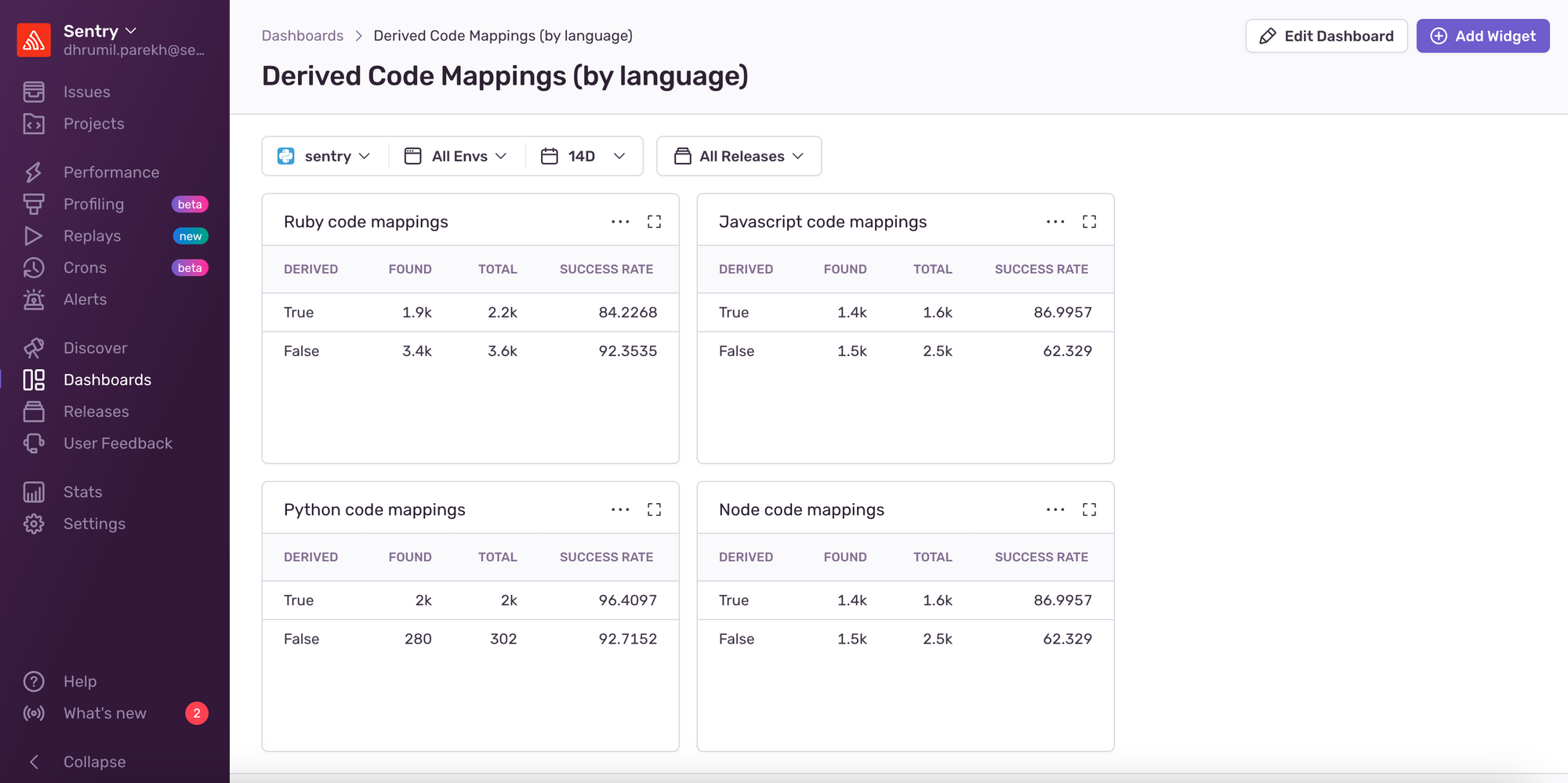Image resolution: width=1568 pixels, height=783 pixels.
Task: Open the Profiling beta page
Action: tap(93, 204)
